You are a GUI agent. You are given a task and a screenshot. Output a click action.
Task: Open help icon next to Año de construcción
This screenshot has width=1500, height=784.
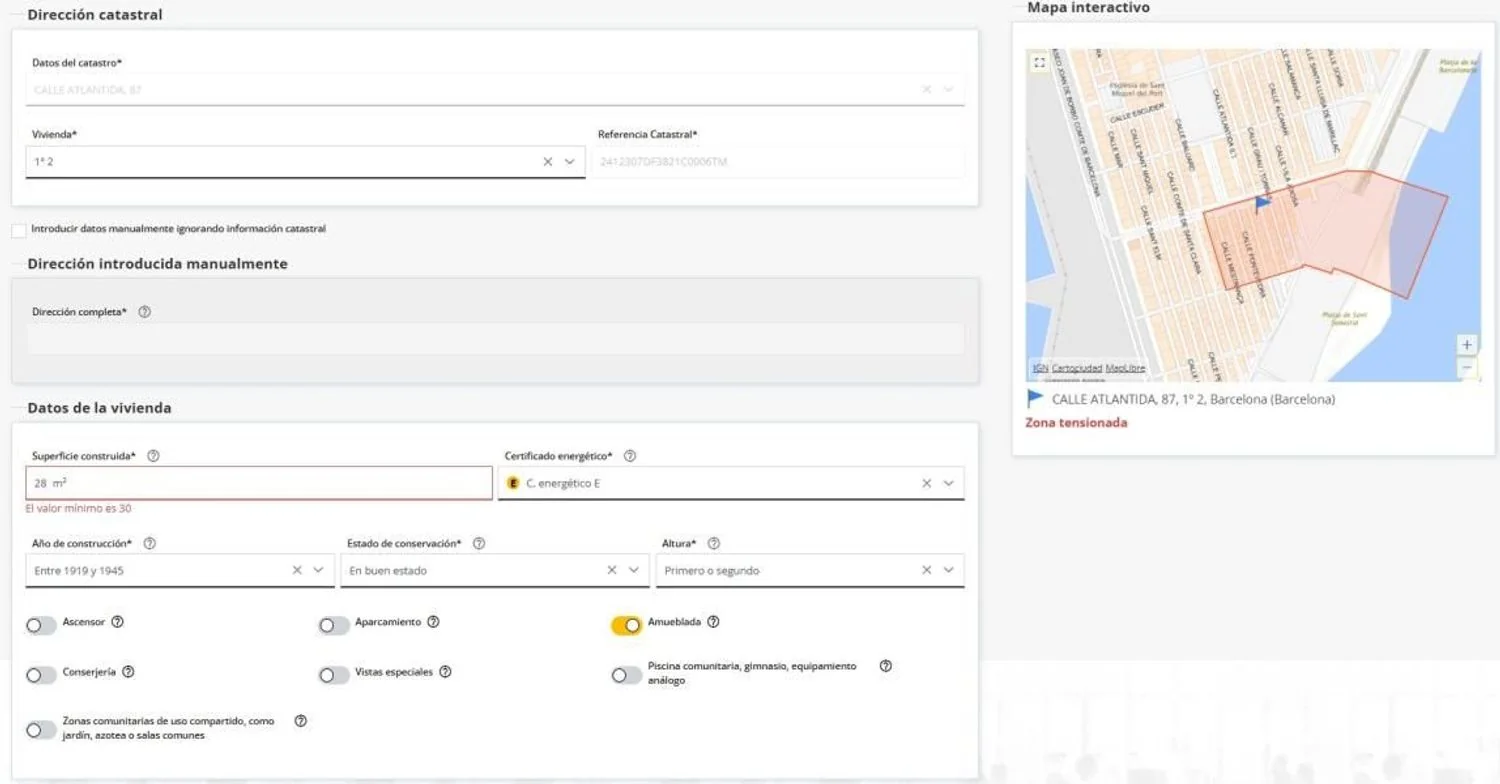click(x=149, y=544)
